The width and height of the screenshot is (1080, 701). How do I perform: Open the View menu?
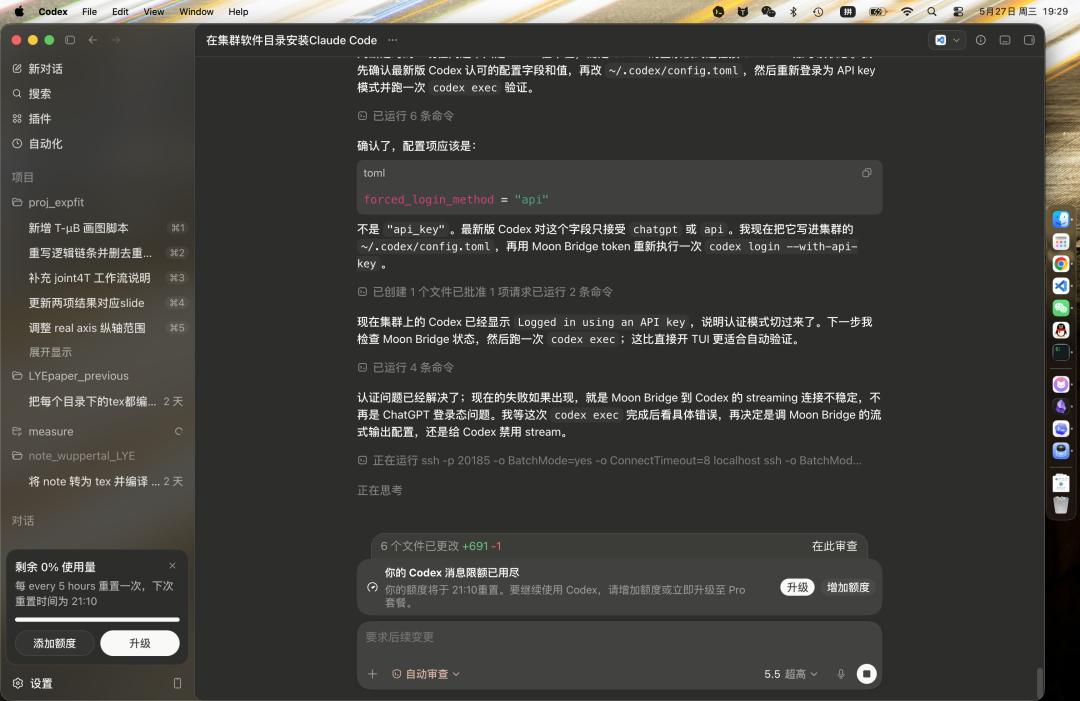pos(154,12)
